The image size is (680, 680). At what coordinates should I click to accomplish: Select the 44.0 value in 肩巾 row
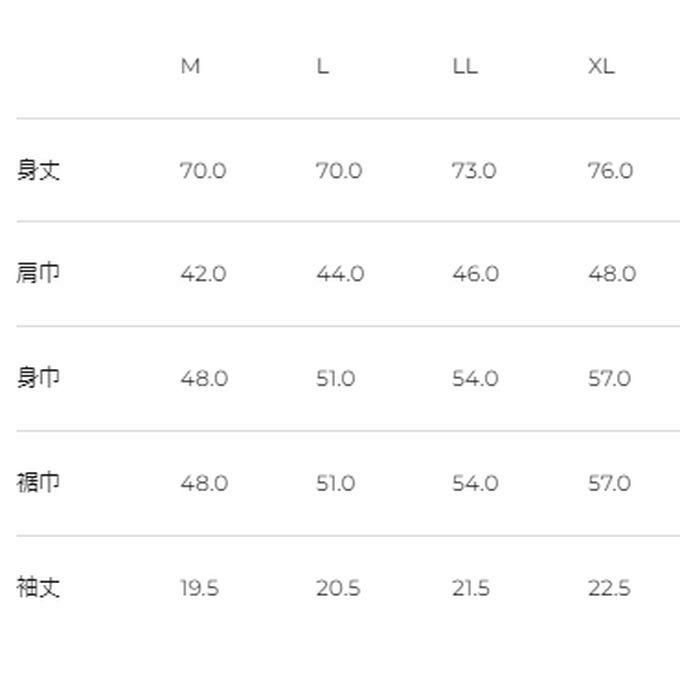[340, 275]
